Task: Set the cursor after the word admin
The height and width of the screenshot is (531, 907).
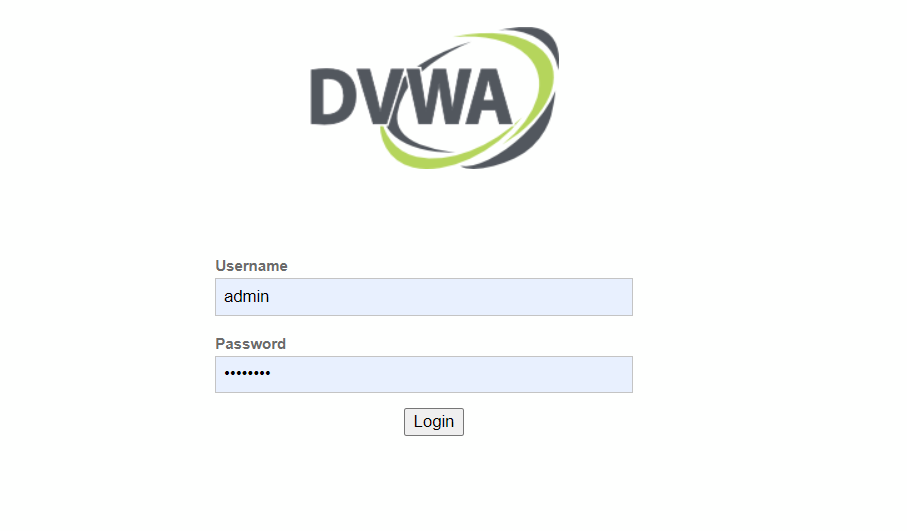Action: coord(270,297)
